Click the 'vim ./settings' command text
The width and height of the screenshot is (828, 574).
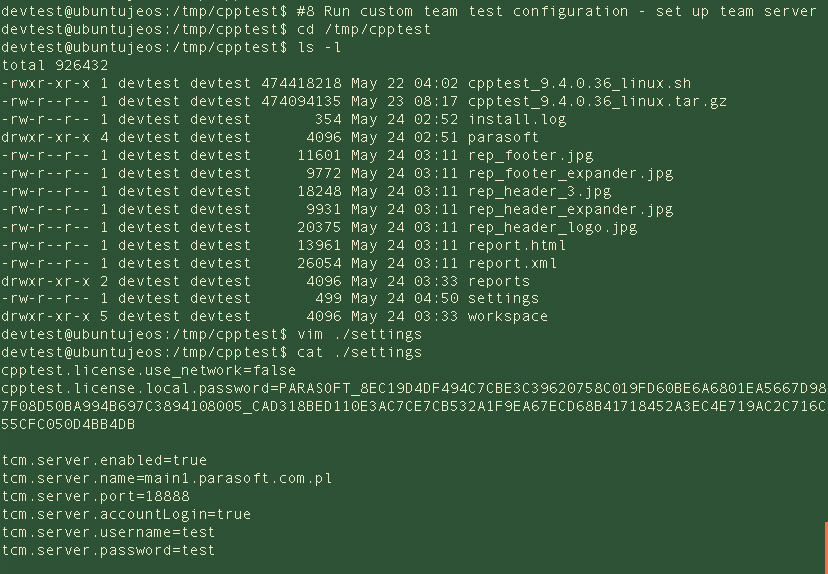(360, 334)
